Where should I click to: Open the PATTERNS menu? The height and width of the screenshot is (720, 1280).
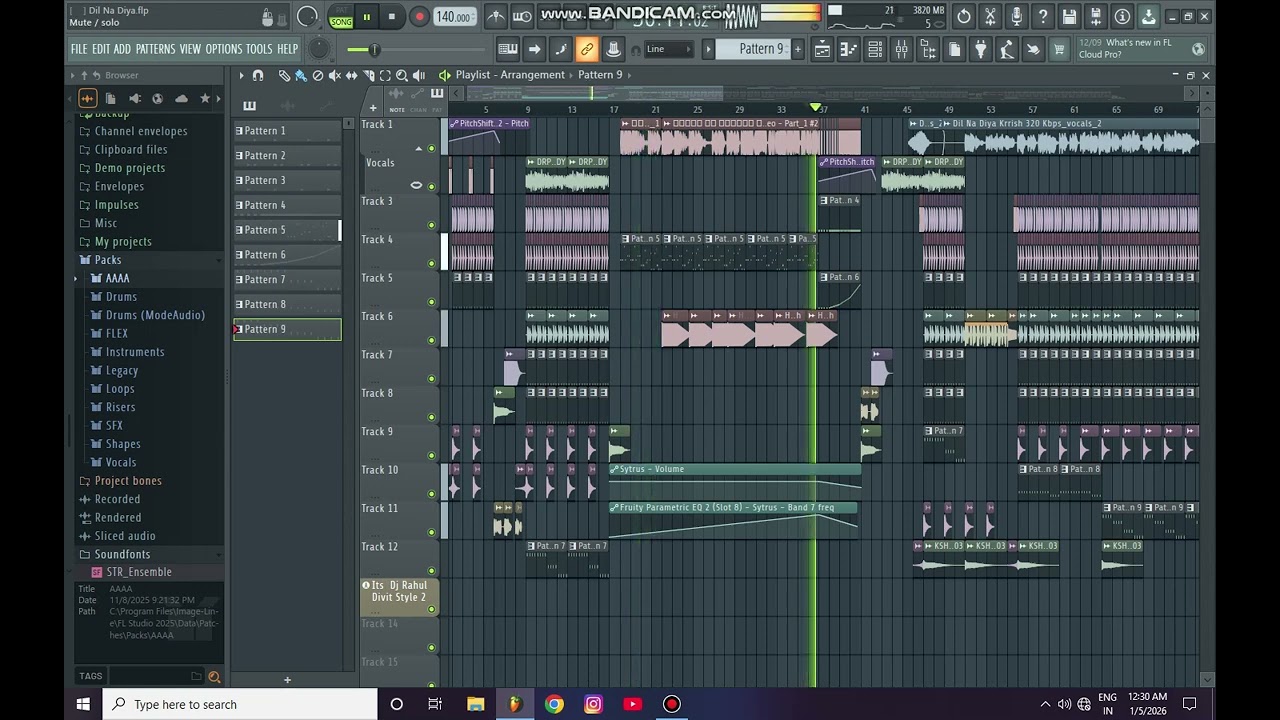pos(155,49)
